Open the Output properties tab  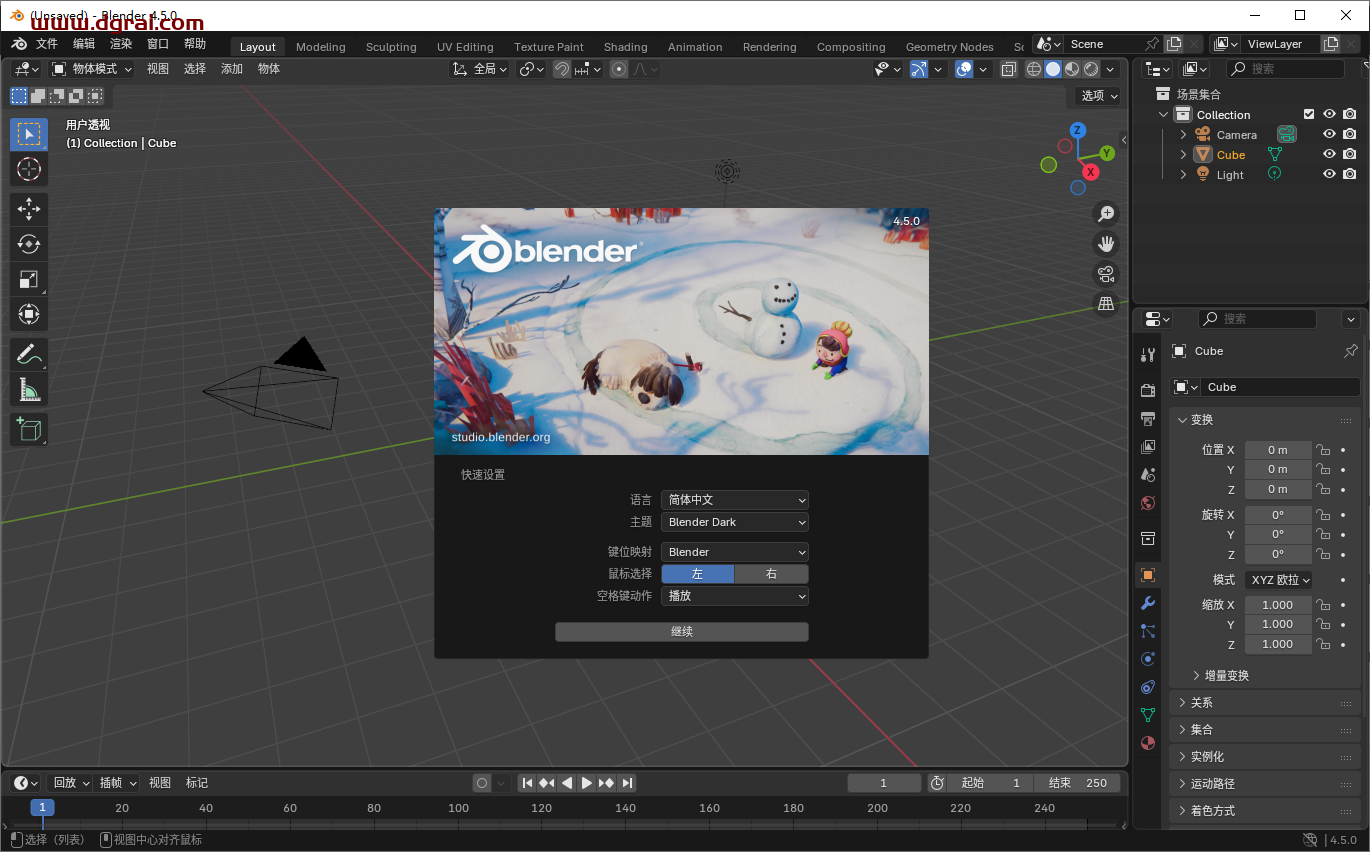click(1148, 418)
